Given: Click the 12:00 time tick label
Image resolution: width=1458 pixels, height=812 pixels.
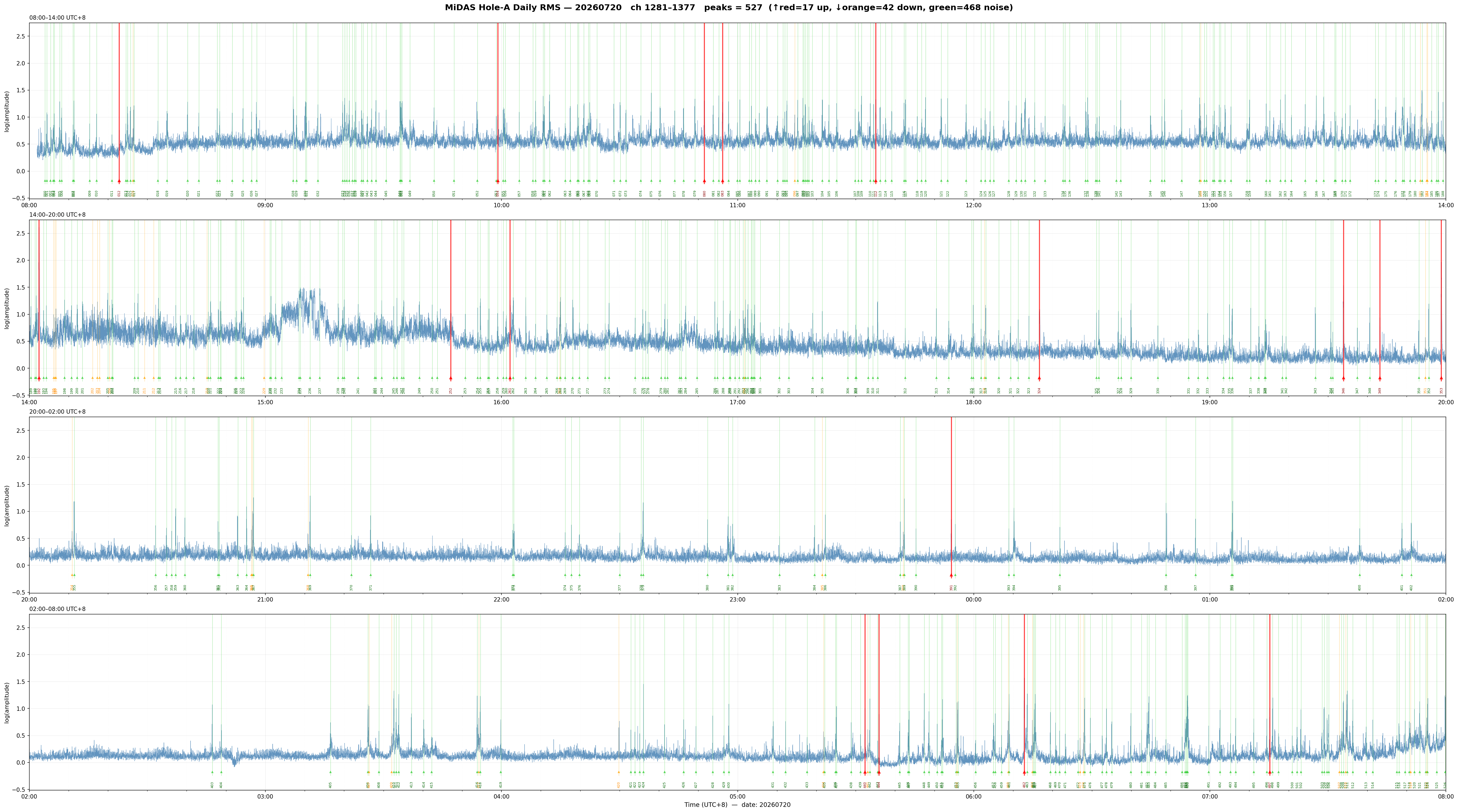Looking at the screenshot, I should click(x=974, y=205).
